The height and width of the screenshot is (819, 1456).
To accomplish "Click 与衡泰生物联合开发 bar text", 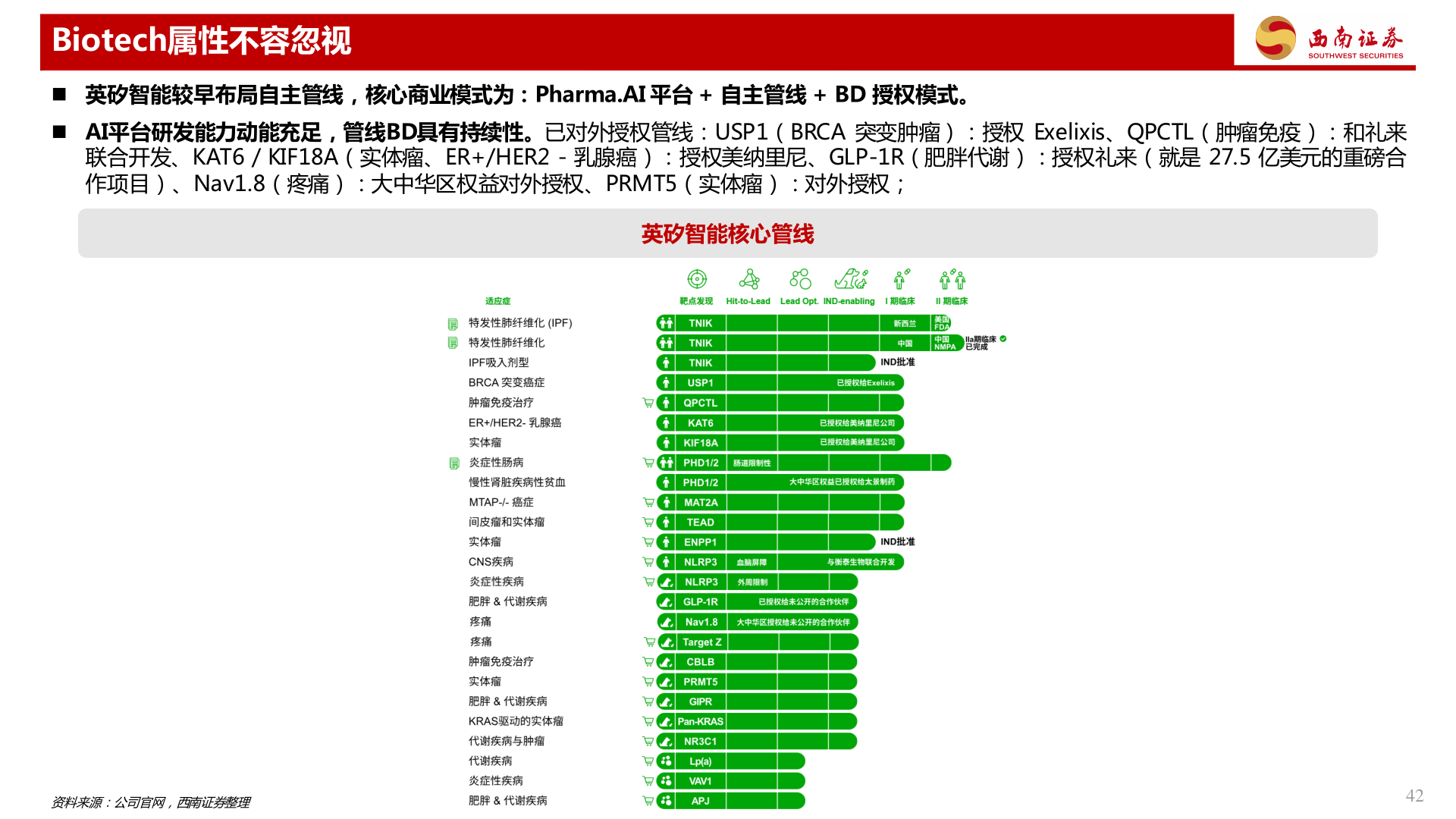I will pyautogui.click(x=861, y=562).
